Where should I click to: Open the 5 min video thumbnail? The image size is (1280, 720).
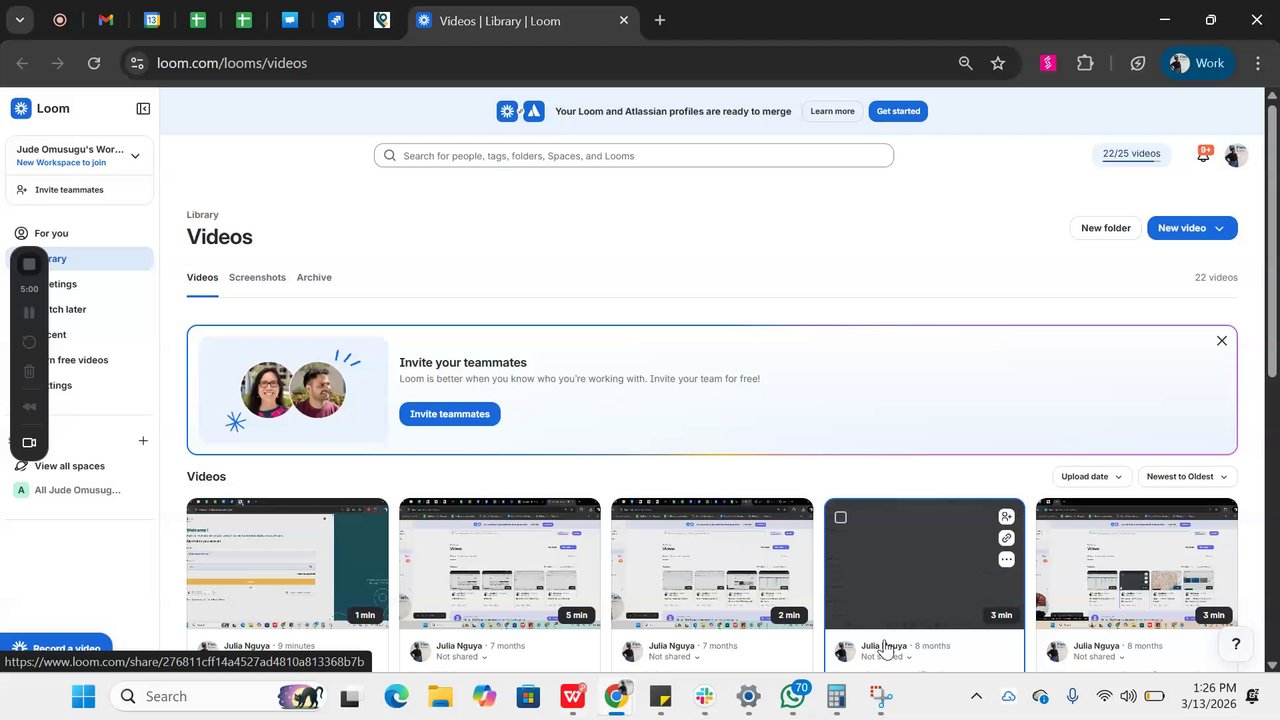pyautogui.click(x=500, y=563)
